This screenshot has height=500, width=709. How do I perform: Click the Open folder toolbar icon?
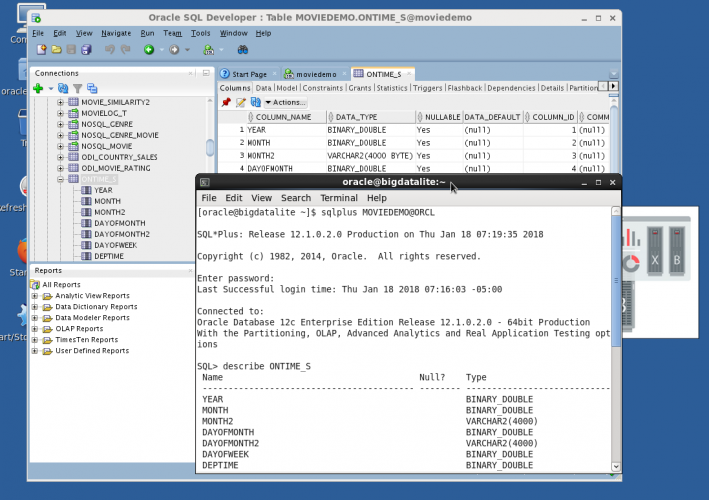coord(57,50)
